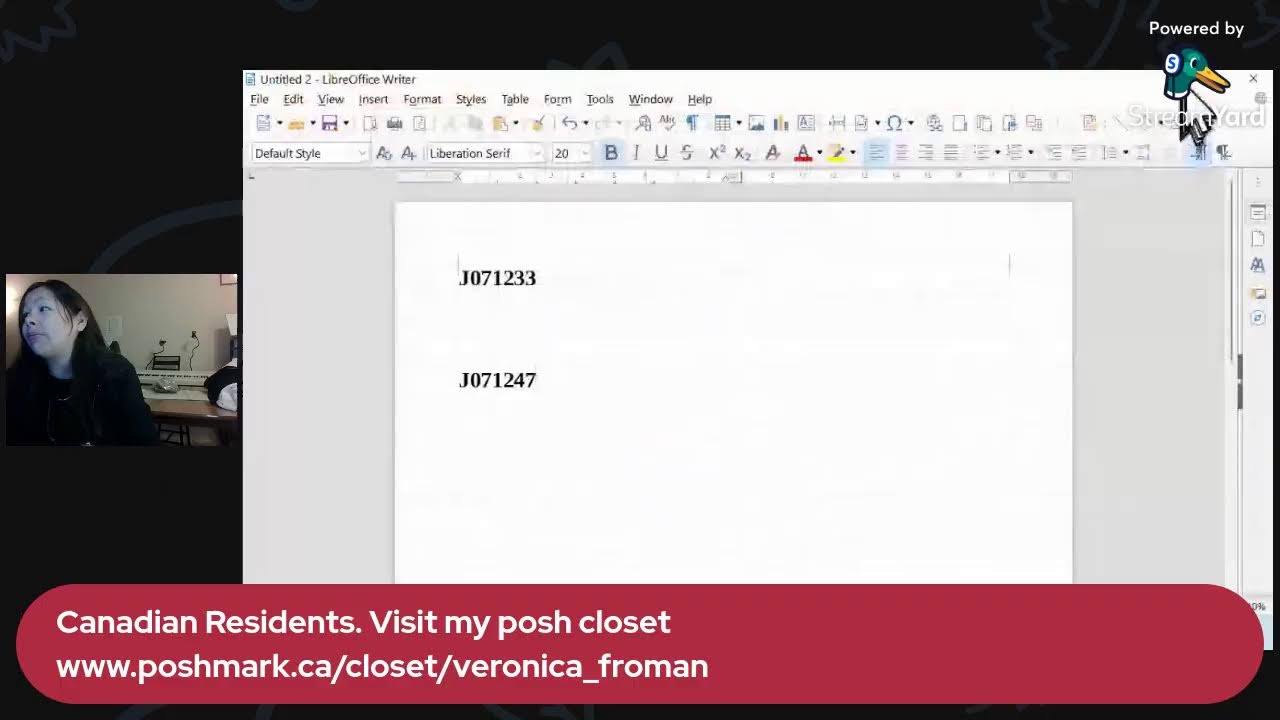Open the Form menu

point(557,99)
